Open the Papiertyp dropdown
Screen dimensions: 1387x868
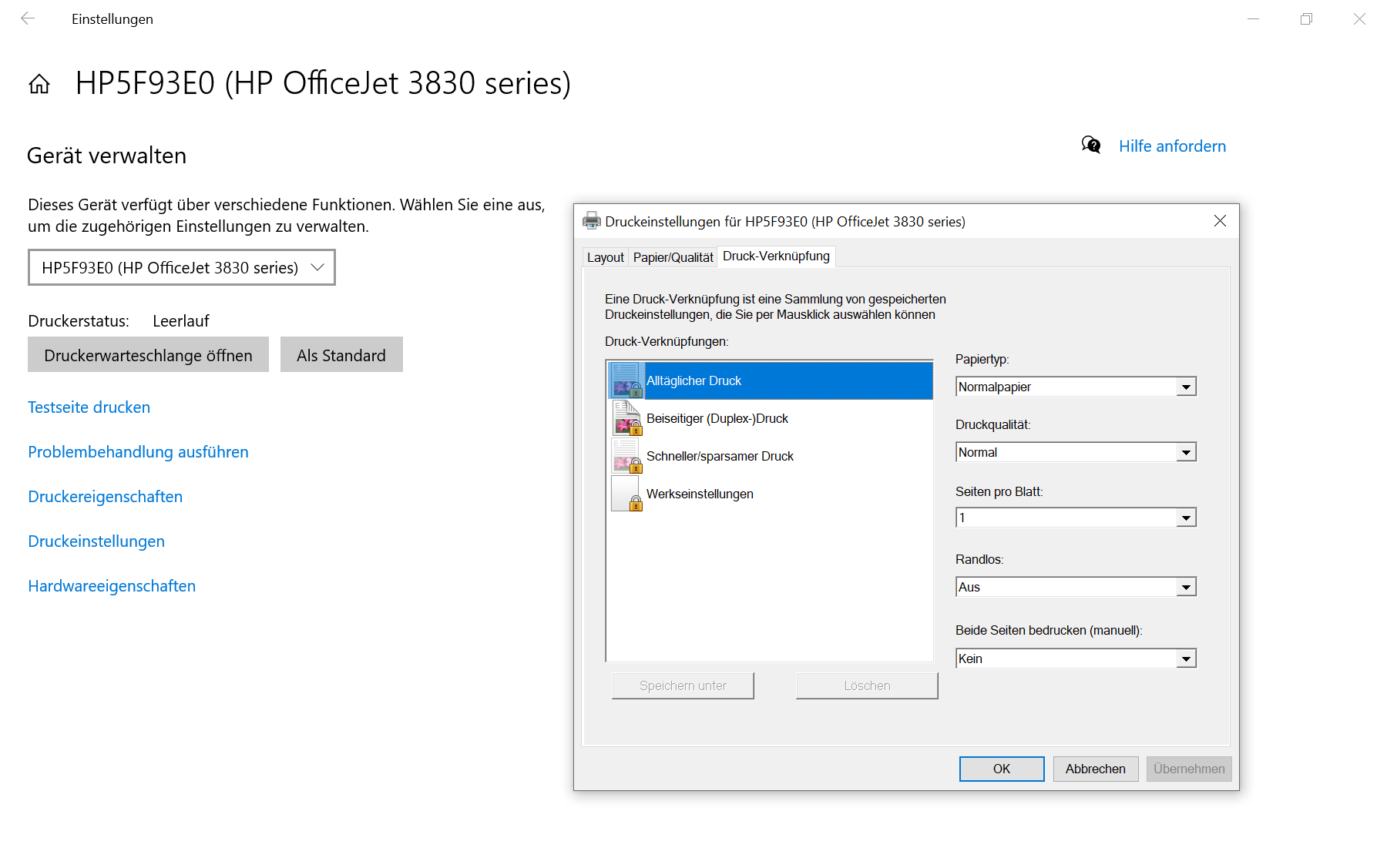(1076, 387)
